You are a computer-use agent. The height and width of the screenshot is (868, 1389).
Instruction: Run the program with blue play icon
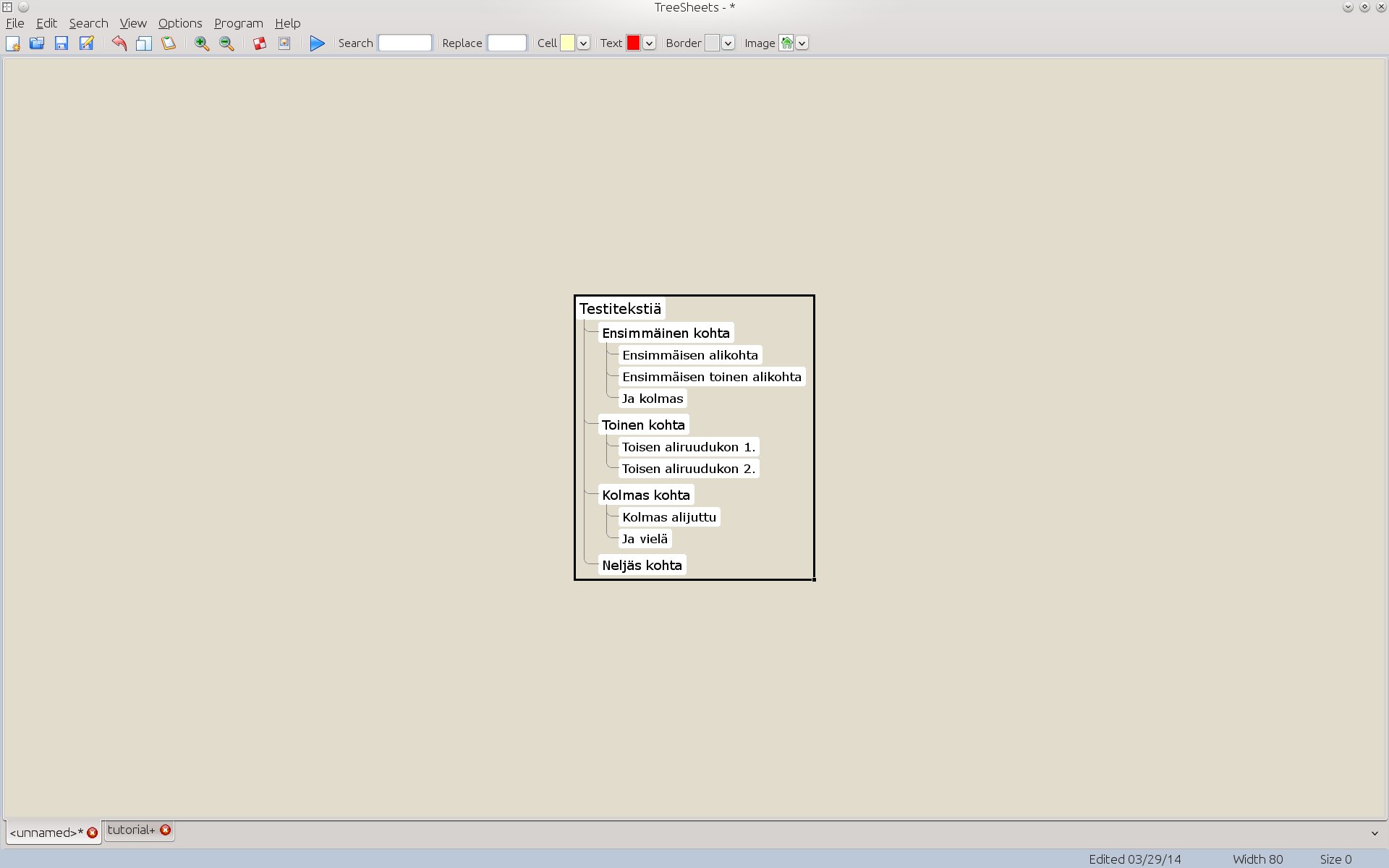tap(317, 43)
